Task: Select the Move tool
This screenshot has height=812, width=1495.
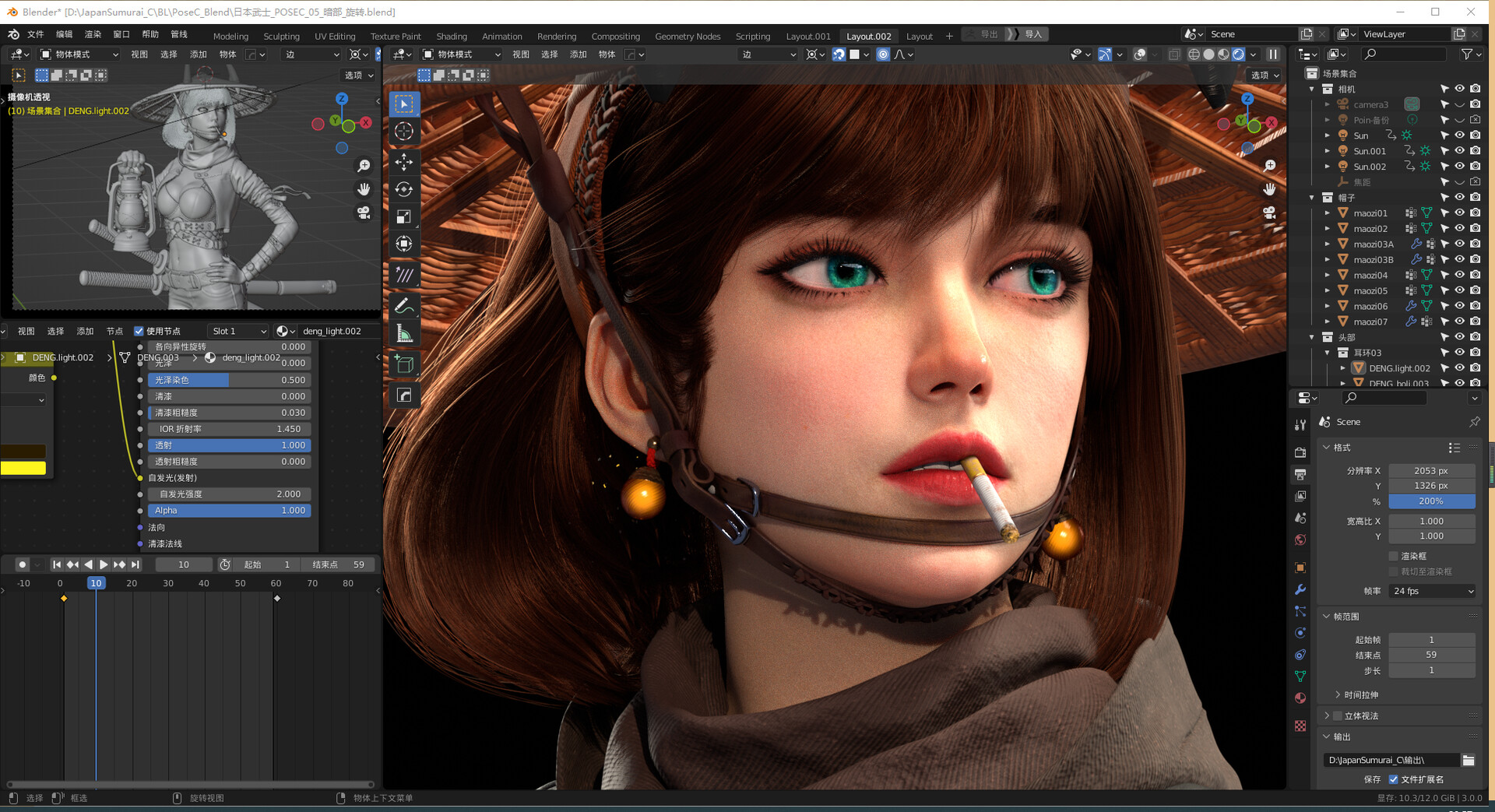Action: [x=404, y=162]
